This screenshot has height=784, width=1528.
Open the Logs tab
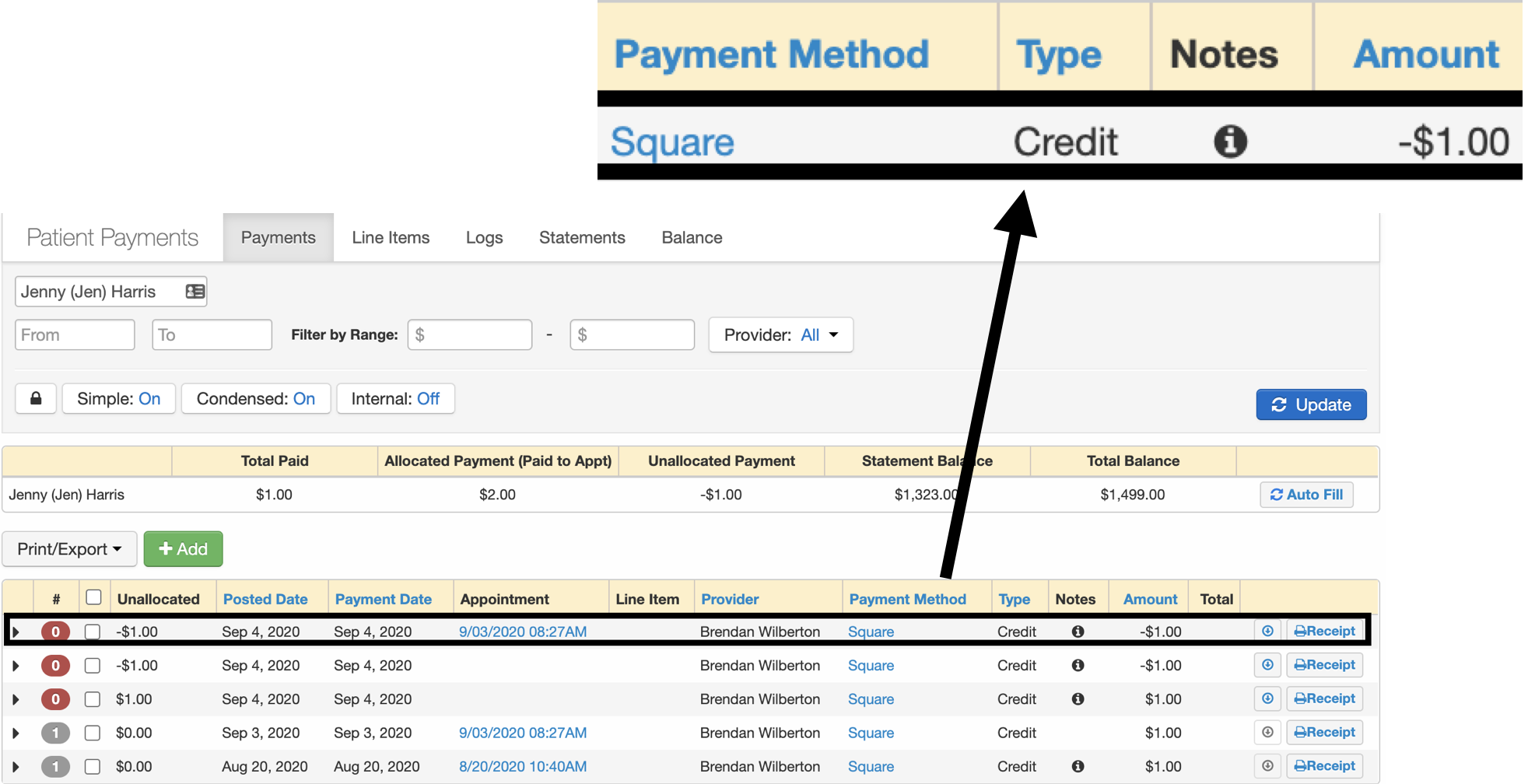484,237
